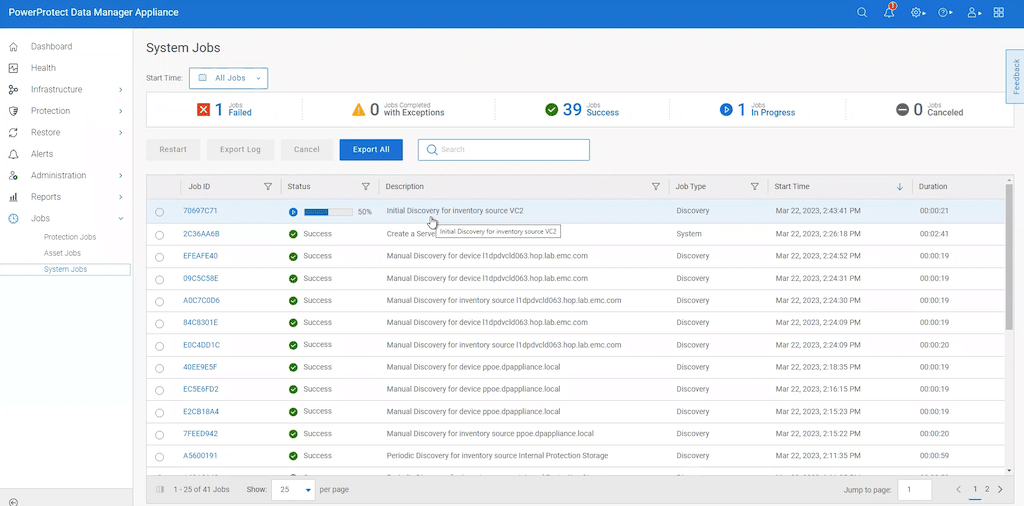The width and height of the screenshot is (1024, 506).
Task: Go to page 2 of jobs
Action: (x=987, y=489)
